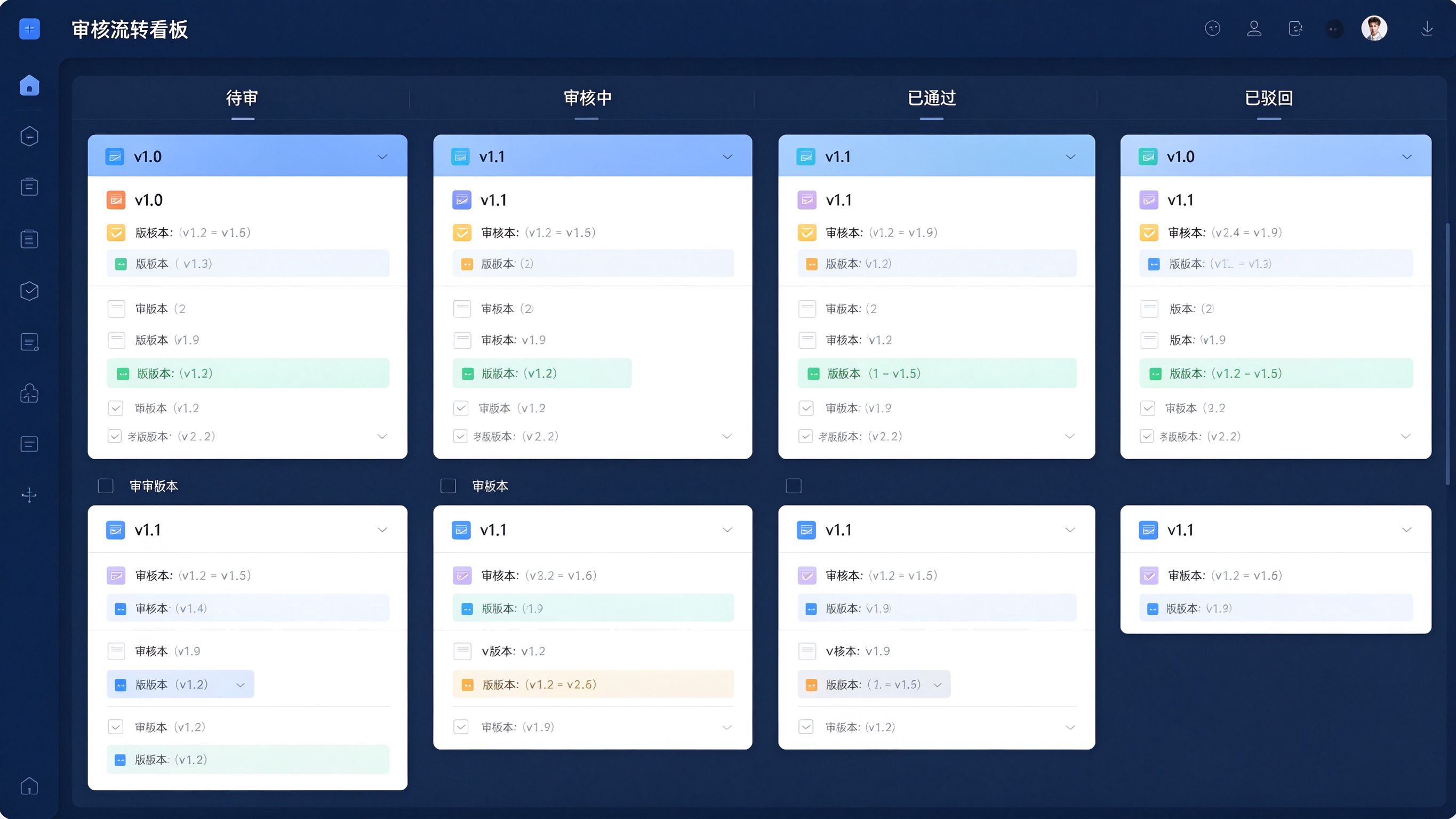The height and width of the screenshot is (819, 1456).
Task: Click orange 版版本: (v1.2 = v2.6) tag
Action: tap(593, 685)
